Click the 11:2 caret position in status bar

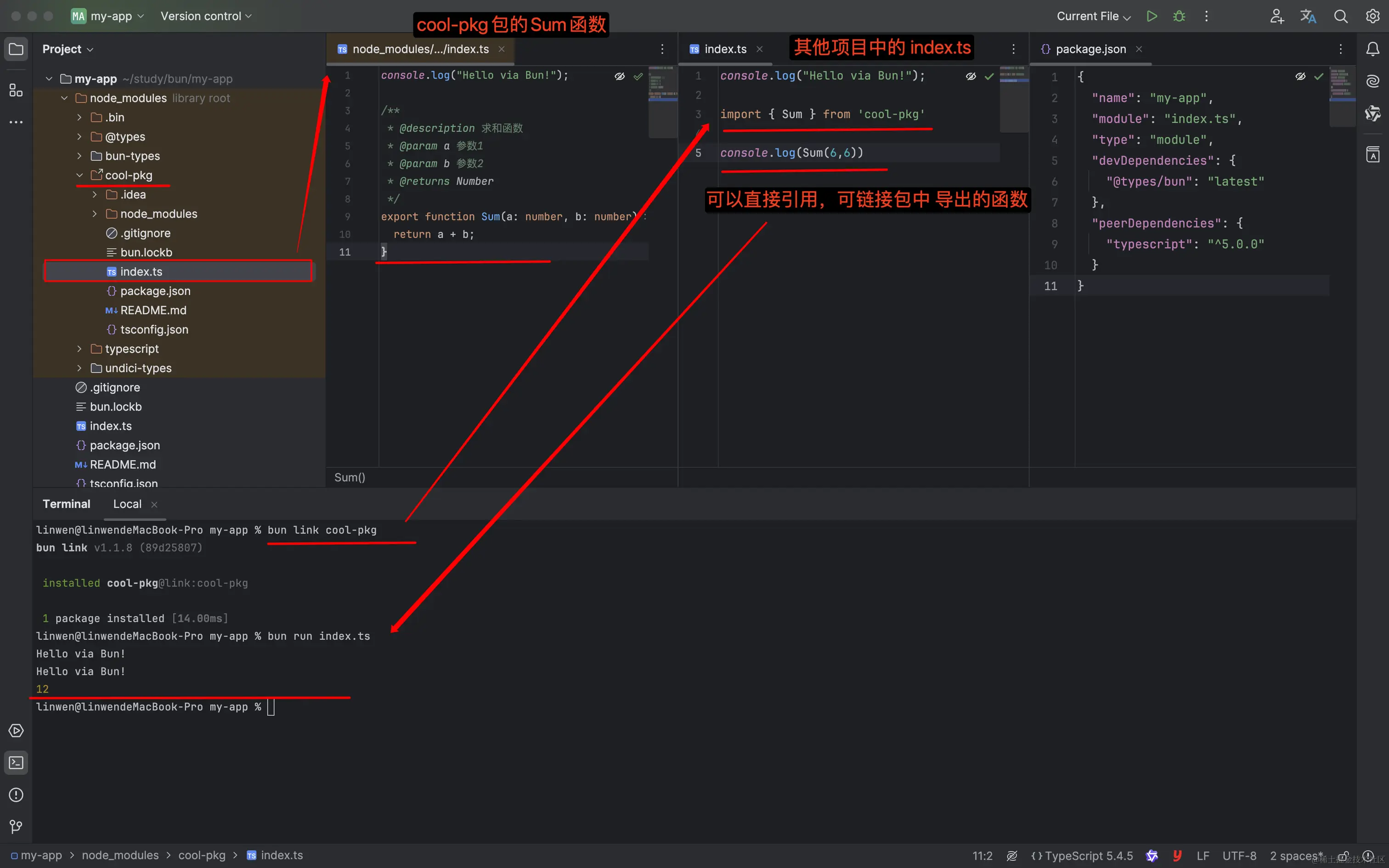[982, 855]
